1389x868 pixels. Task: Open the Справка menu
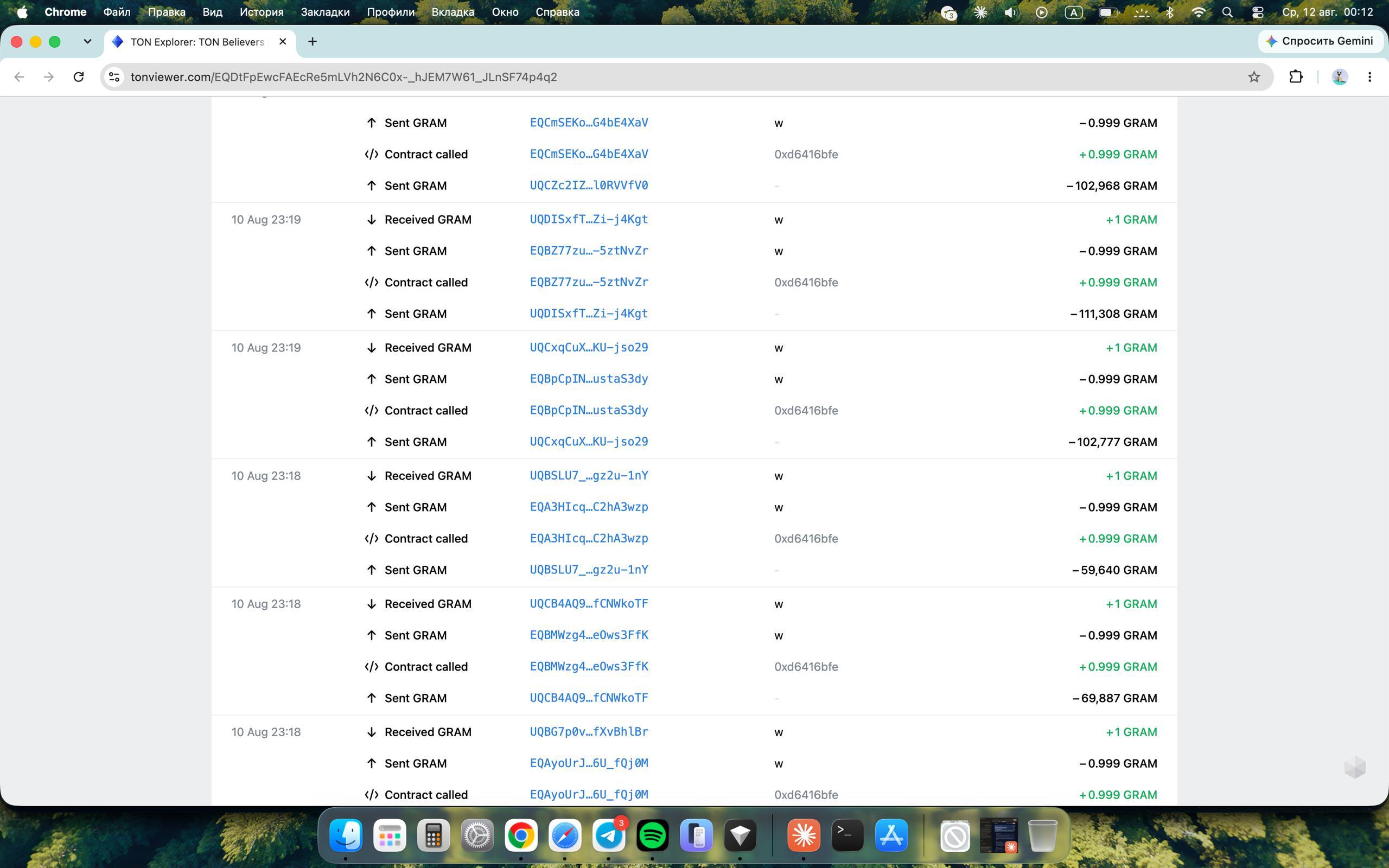557,12
